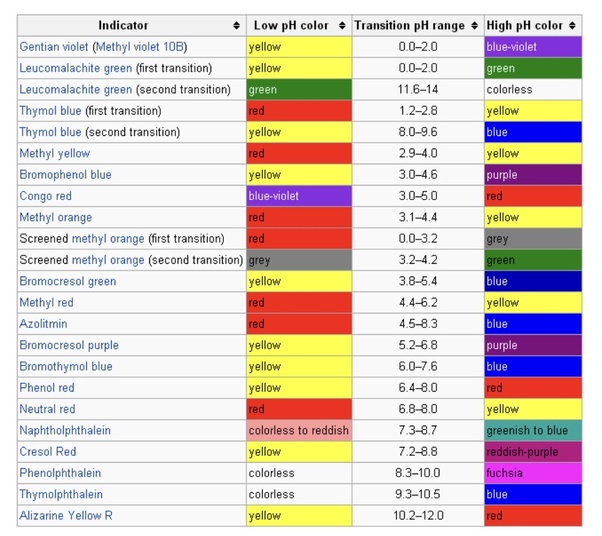Sort table by Indicator column arrows
The image size is (602, 536).
tap(236, 24)
